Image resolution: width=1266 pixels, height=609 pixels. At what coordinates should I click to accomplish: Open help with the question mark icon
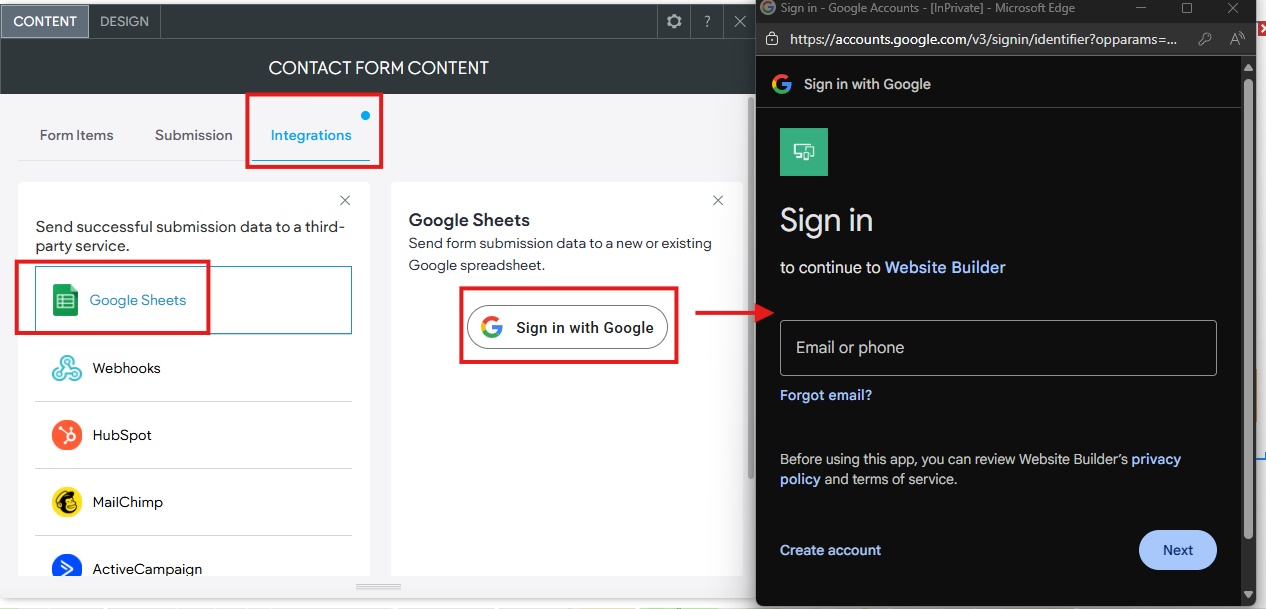tap(707, 21)
